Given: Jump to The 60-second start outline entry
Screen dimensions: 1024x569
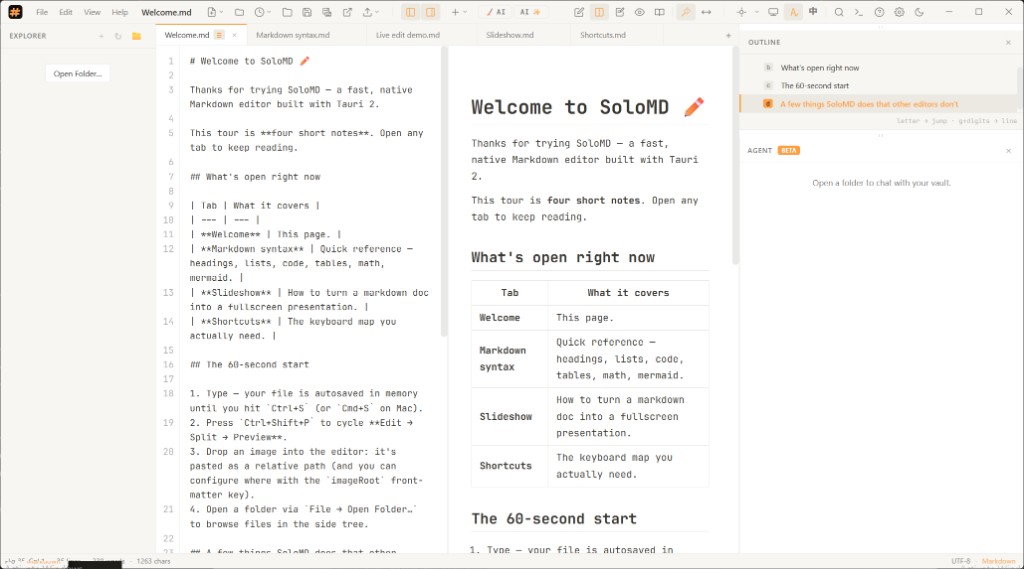Looking at the screenshot, I should pyautogui.click(x=814, y=86).
